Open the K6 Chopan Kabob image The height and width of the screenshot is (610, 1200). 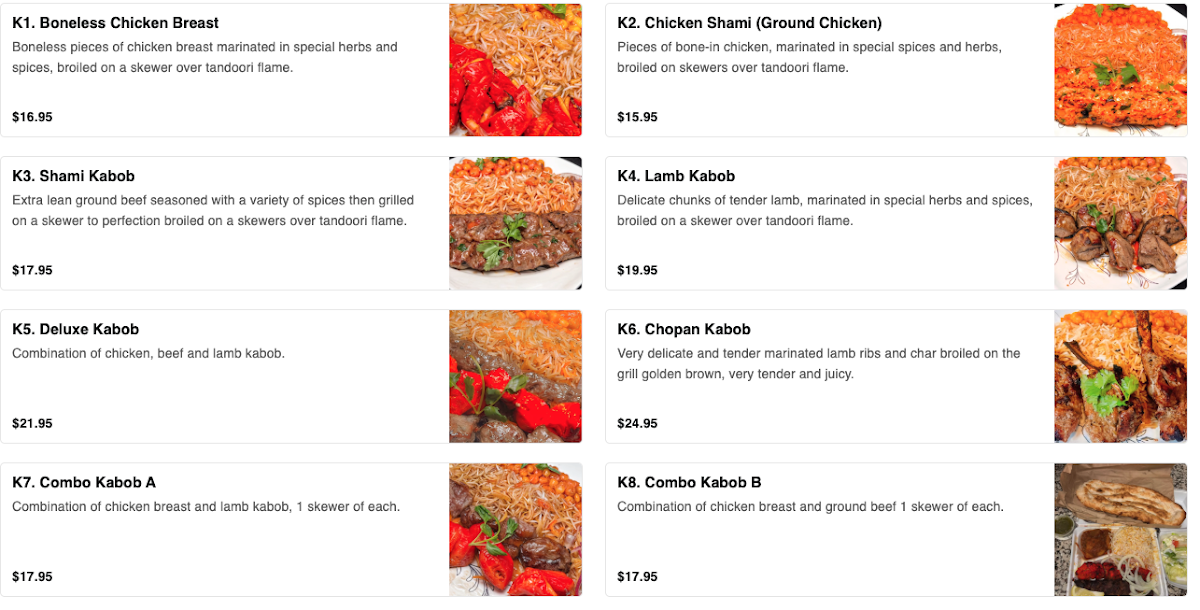click(x=1120, y=376)
